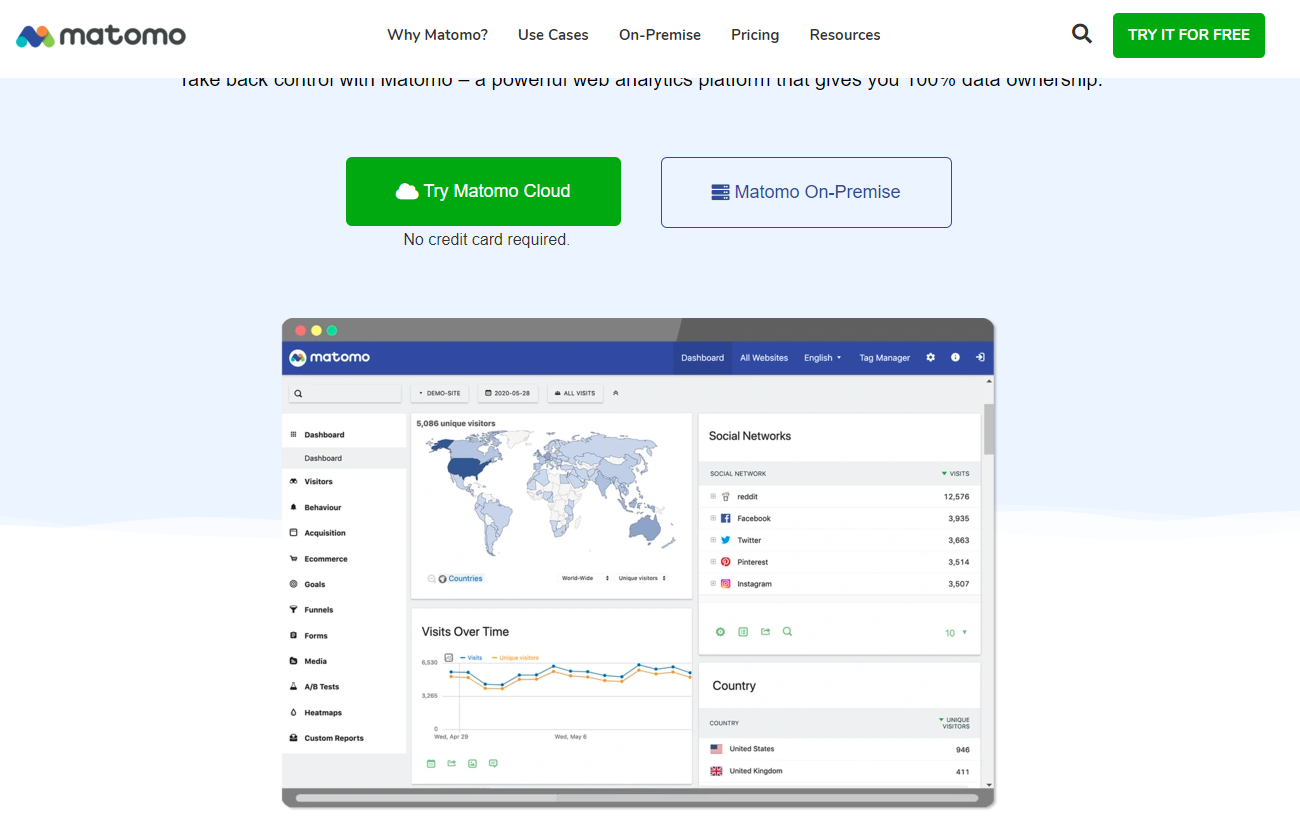Click the Matomo logo in site header
1300x840 pixels.
point(101,36)
